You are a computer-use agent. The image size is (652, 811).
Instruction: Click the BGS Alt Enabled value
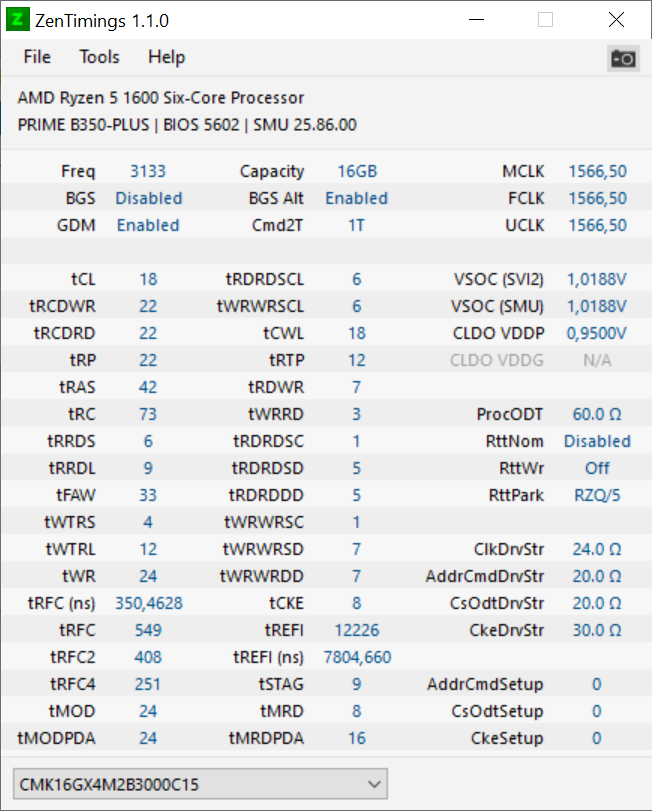click(356, 198)
